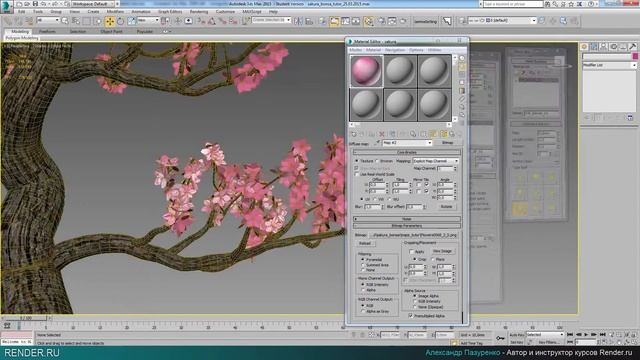Open the Map #2 name dropdown
Image resolution: width=640 pixels, height=360 pixels.
[407, 143]
